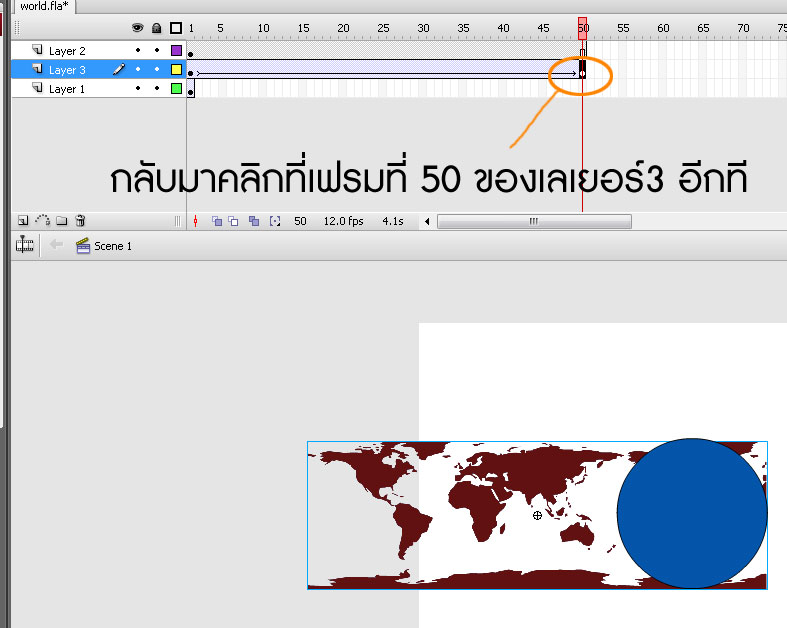787x628 pixels.
Task: Click the 4.1s elapsed time readout
Action: 393,221
